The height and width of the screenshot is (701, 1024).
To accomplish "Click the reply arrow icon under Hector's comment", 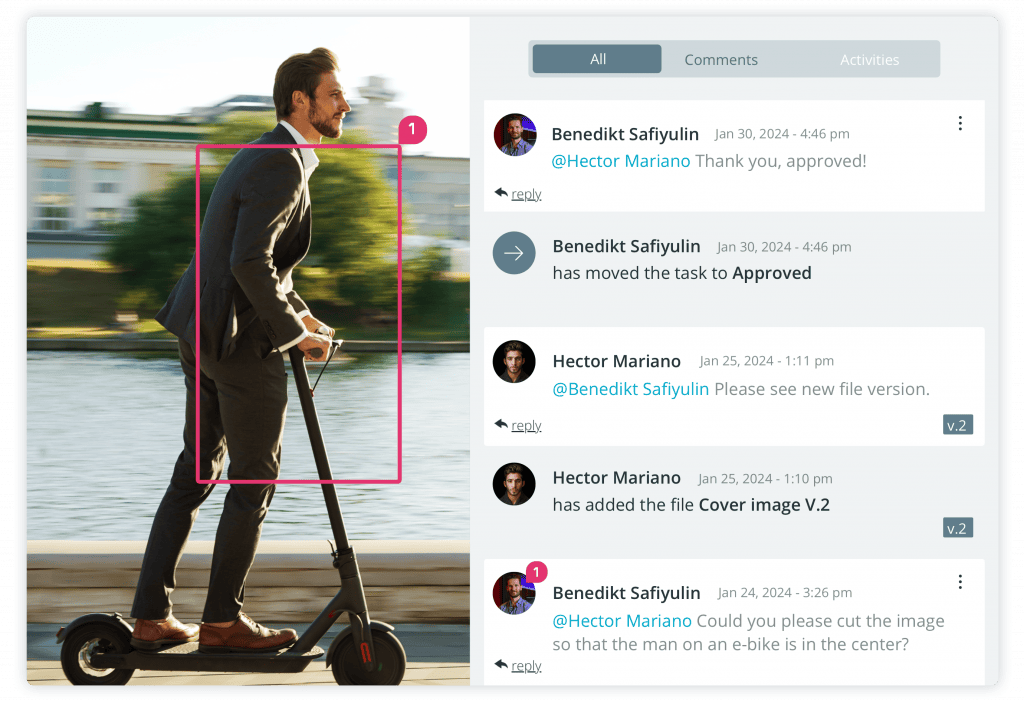I will point(500,425).
